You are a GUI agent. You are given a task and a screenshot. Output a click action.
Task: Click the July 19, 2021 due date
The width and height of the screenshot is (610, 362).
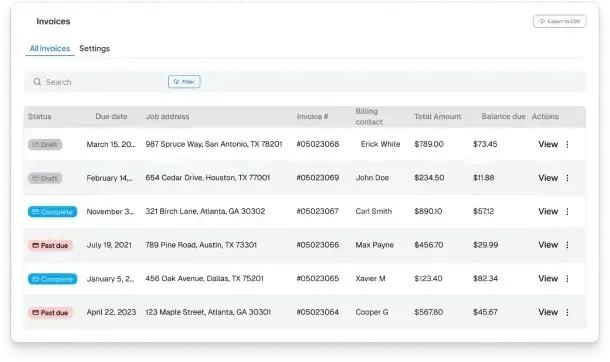(x=109, y=245)
